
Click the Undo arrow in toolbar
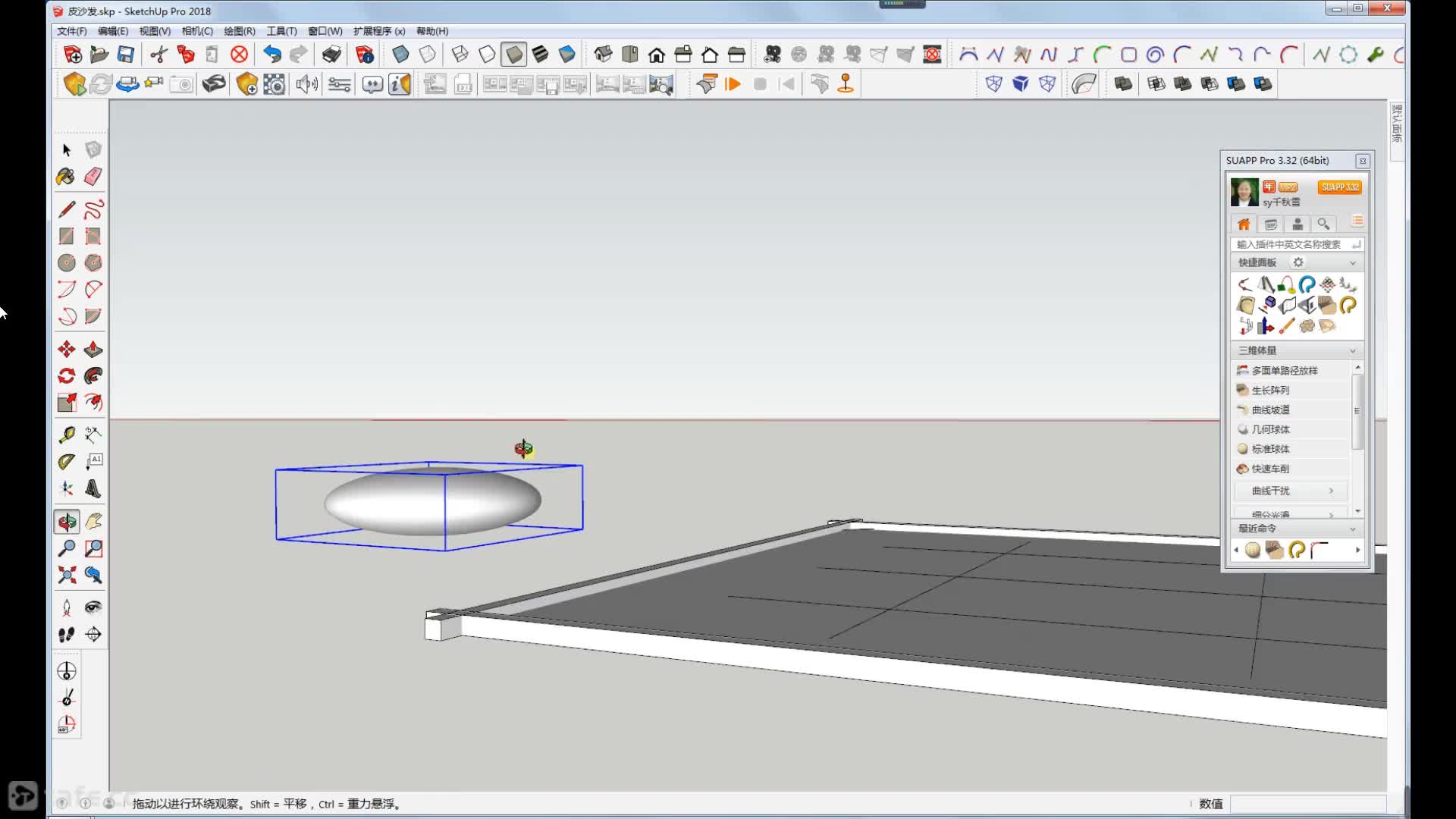pyautogui.click(x=272, y=54)
